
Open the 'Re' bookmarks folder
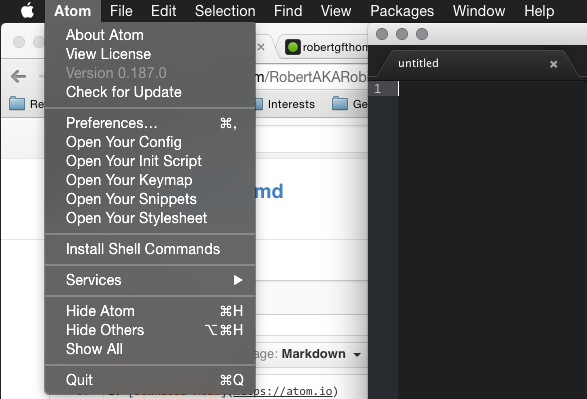click(x=27, y=104)
